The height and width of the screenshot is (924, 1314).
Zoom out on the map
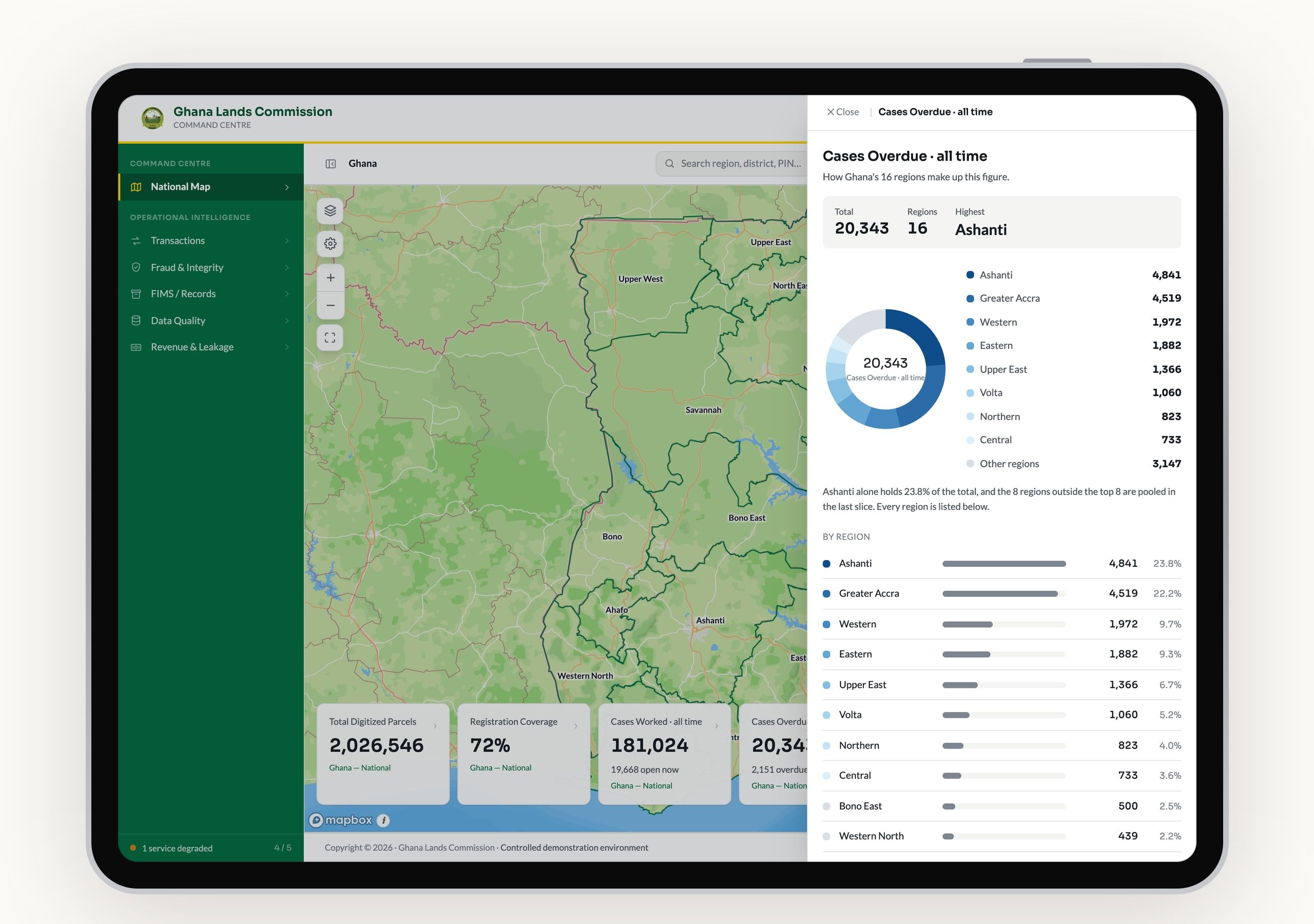point(330,305)
